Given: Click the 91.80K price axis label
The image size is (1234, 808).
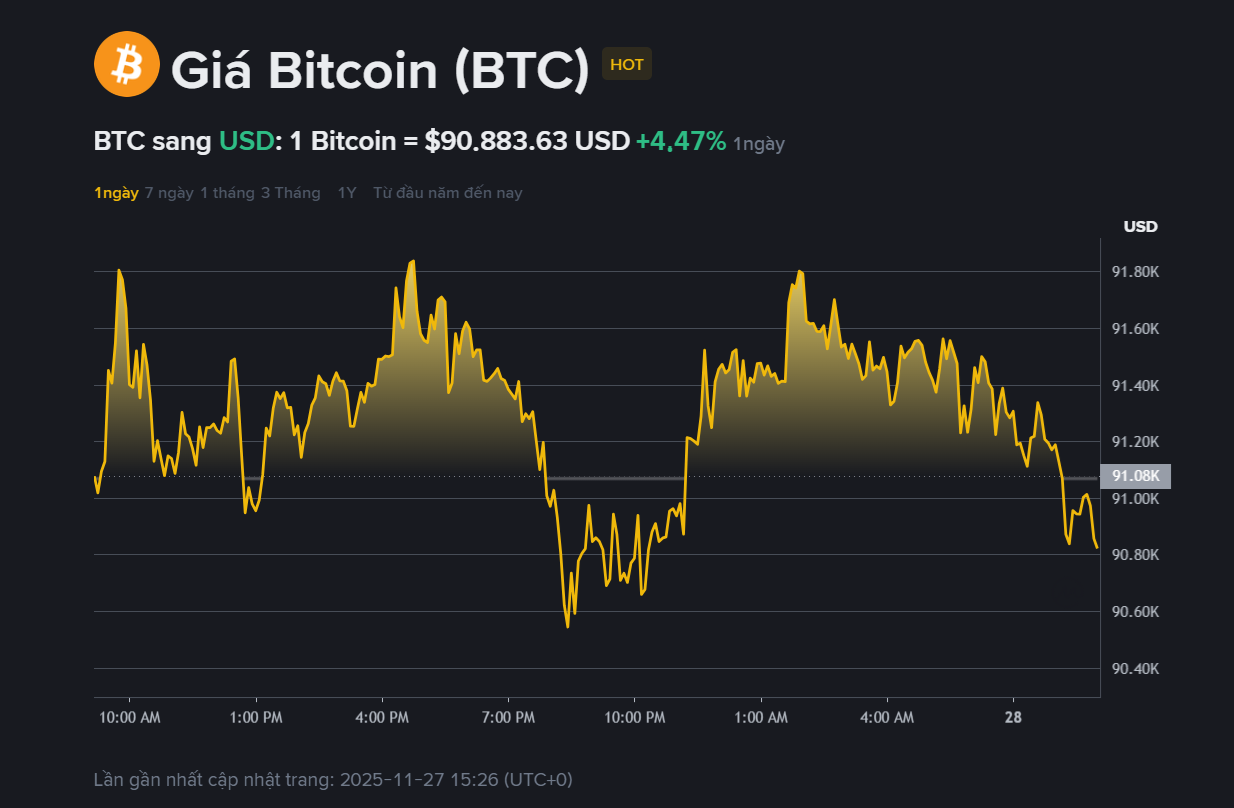Looking at the screenshot, I should coord(1135,272).
